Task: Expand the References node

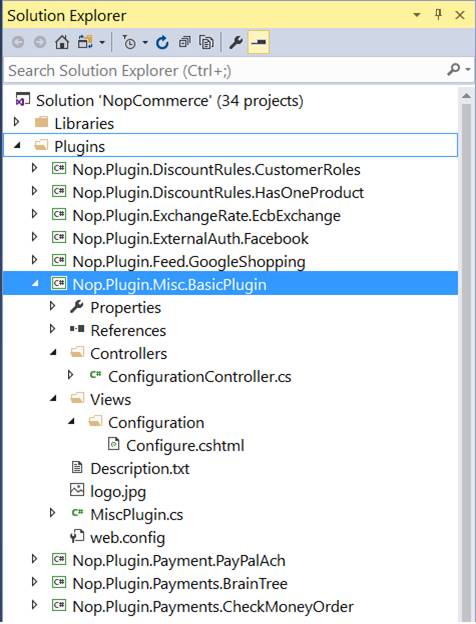Action: 52,329
